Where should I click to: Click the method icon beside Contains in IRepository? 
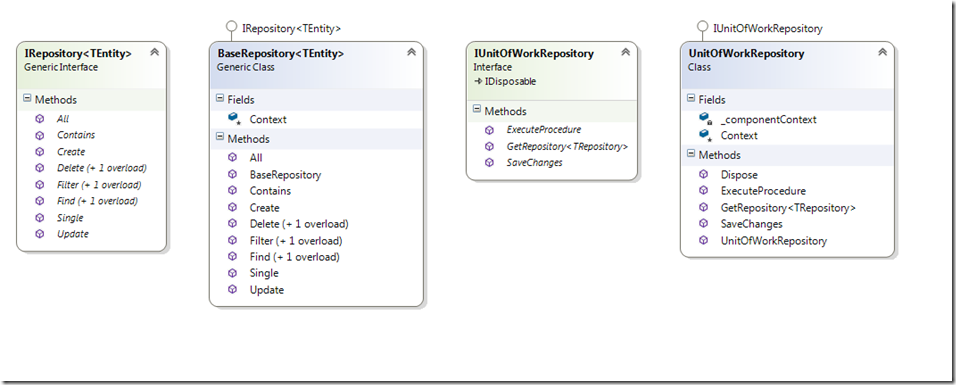click(40, 135)
